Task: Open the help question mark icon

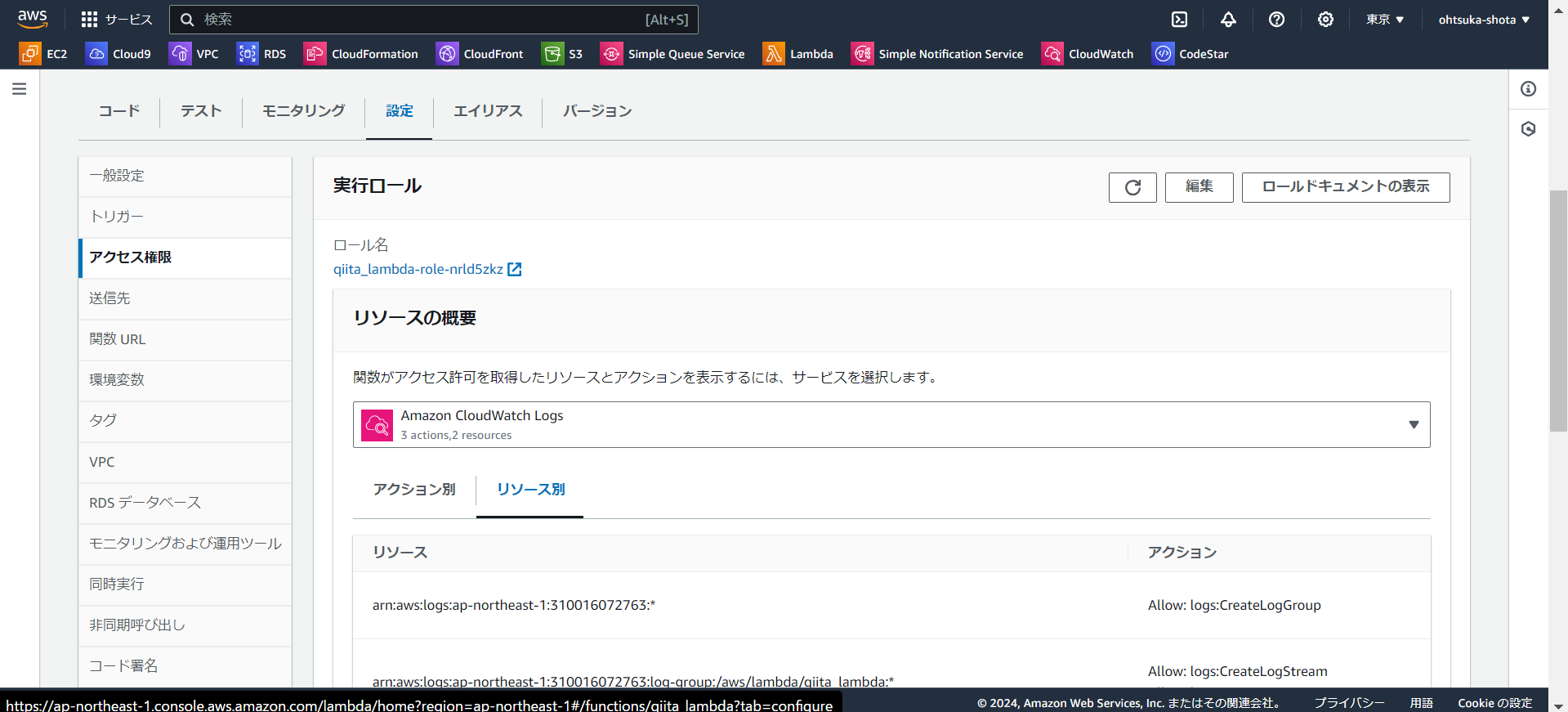Action: pyautogui.click(x=1276, y=20)
